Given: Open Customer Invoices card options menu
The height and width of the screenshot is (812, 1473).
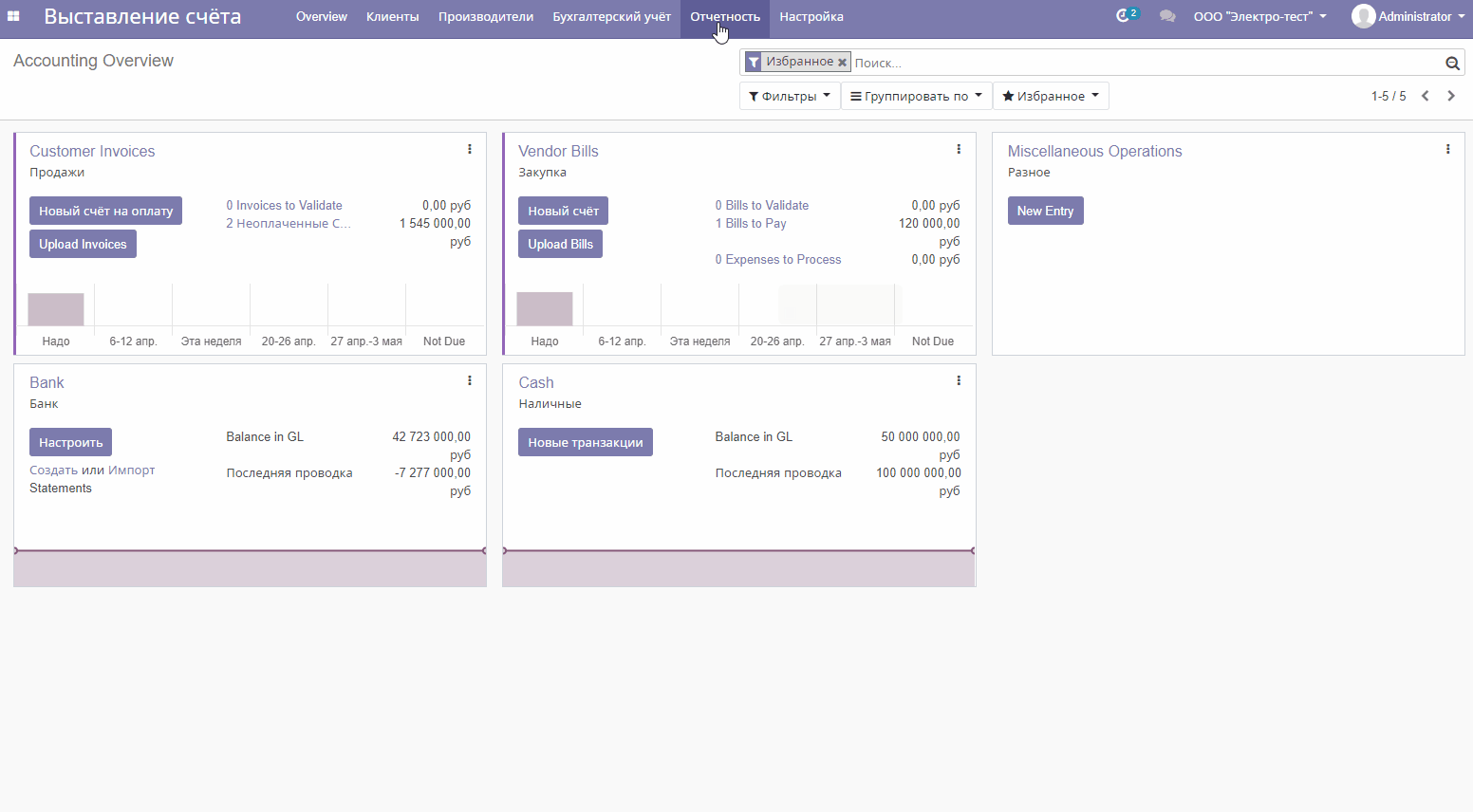Looking at the screenshot, I should [469, 149].
